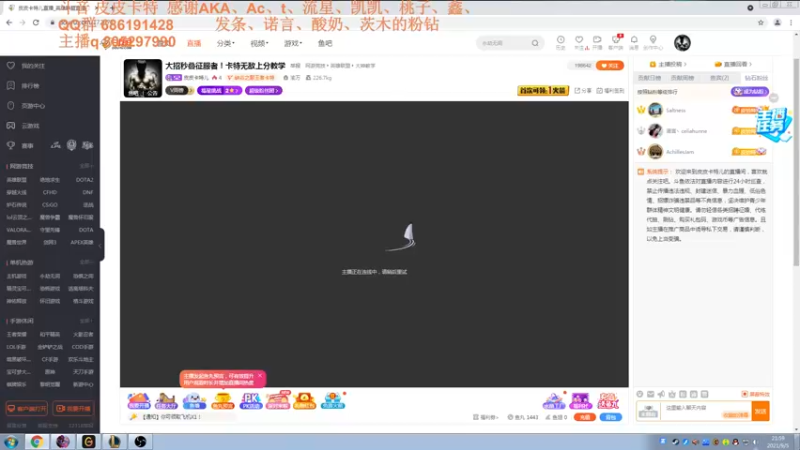Bookmark page with browser star icon

(x=760, y=22)
